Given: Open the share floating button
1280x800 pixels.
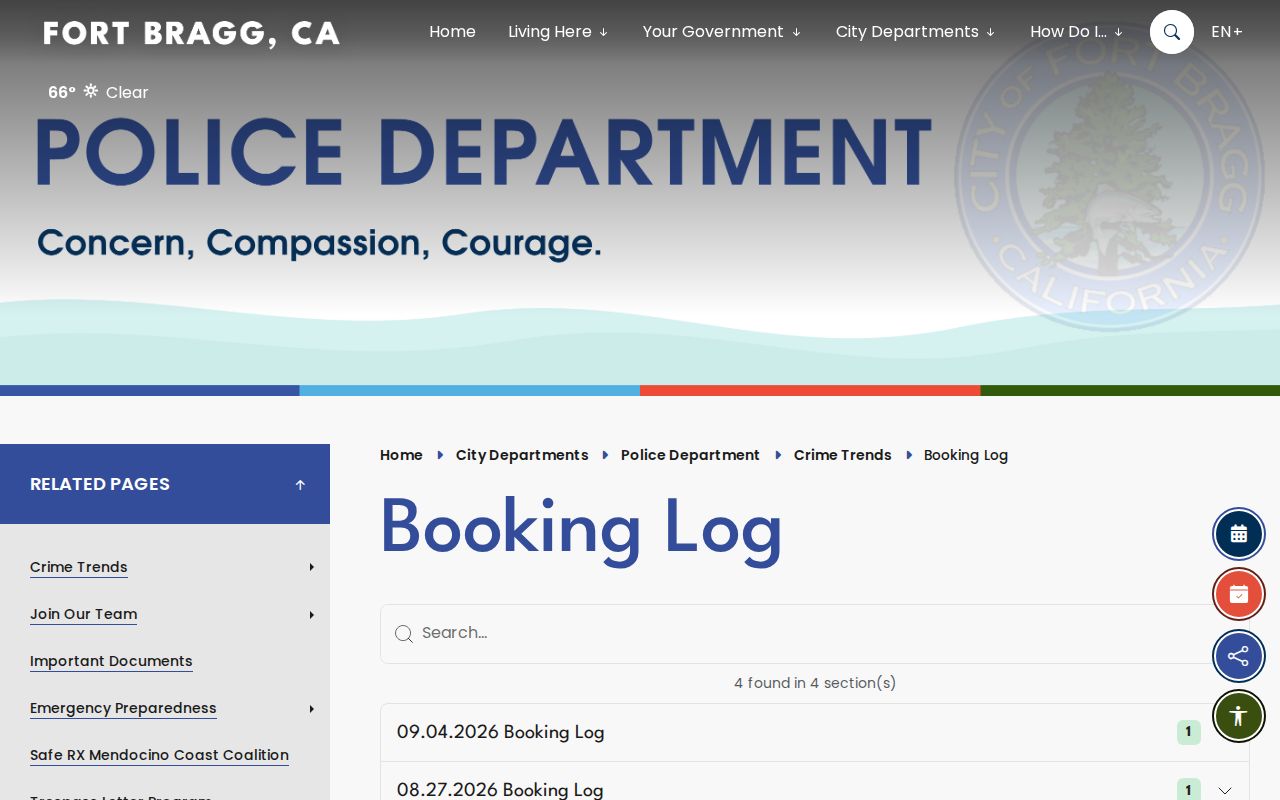Looking at the screenshot, I should pos(1239,656).
